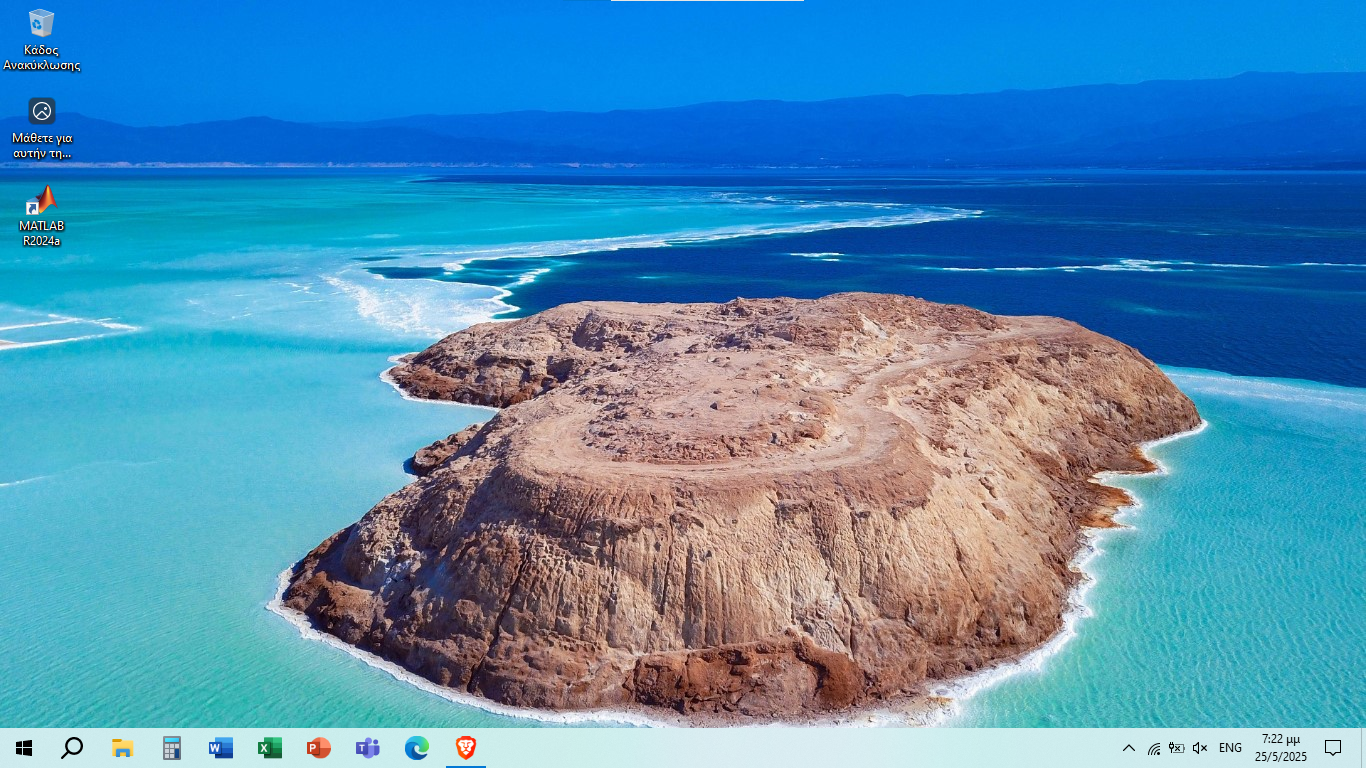Launch Microsoft Excel from the taskbar
The height and width of the screenshot is (768, 1366).
pos(269,748)
